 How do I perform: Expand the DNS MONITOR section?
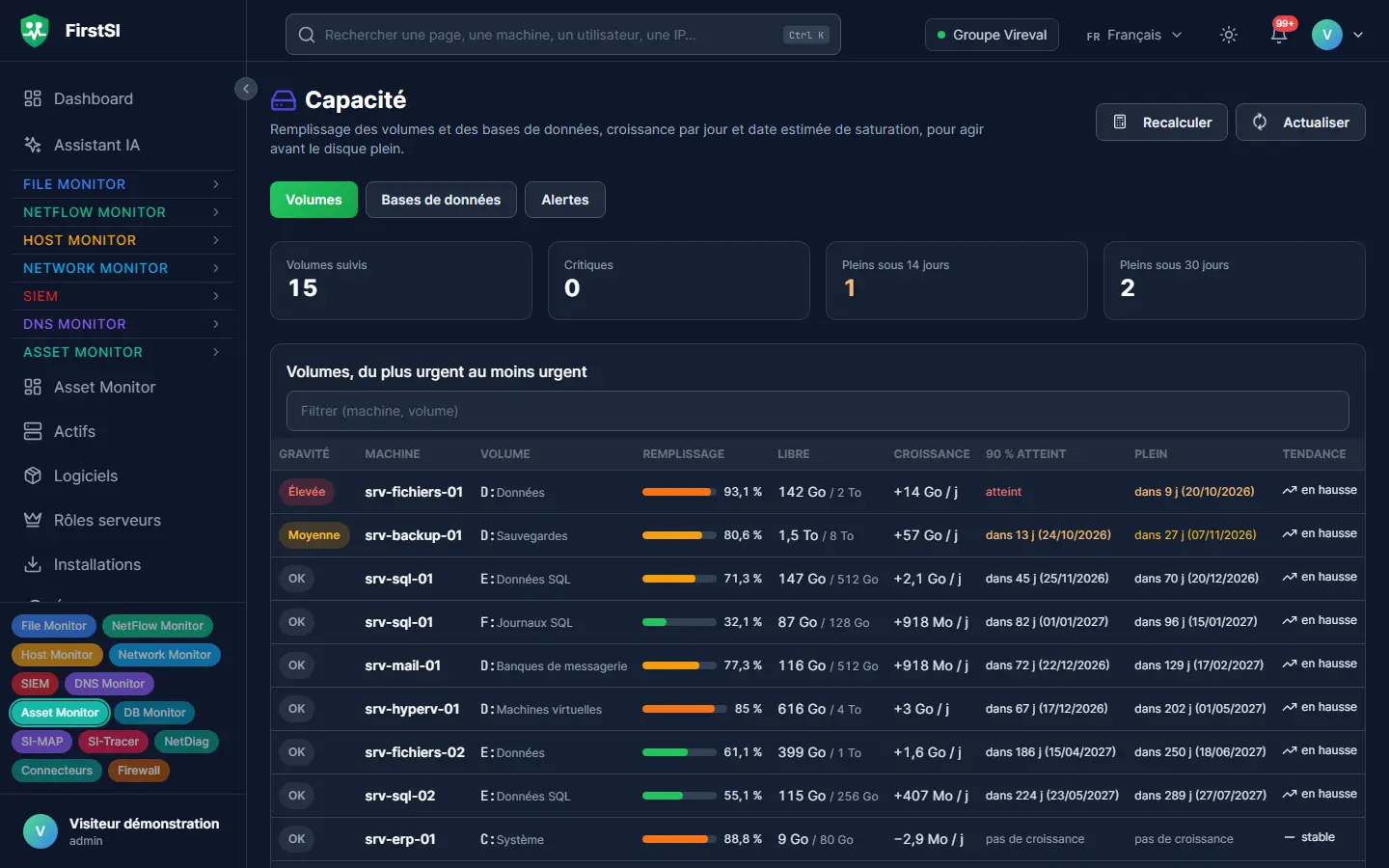tap(123, 324)
